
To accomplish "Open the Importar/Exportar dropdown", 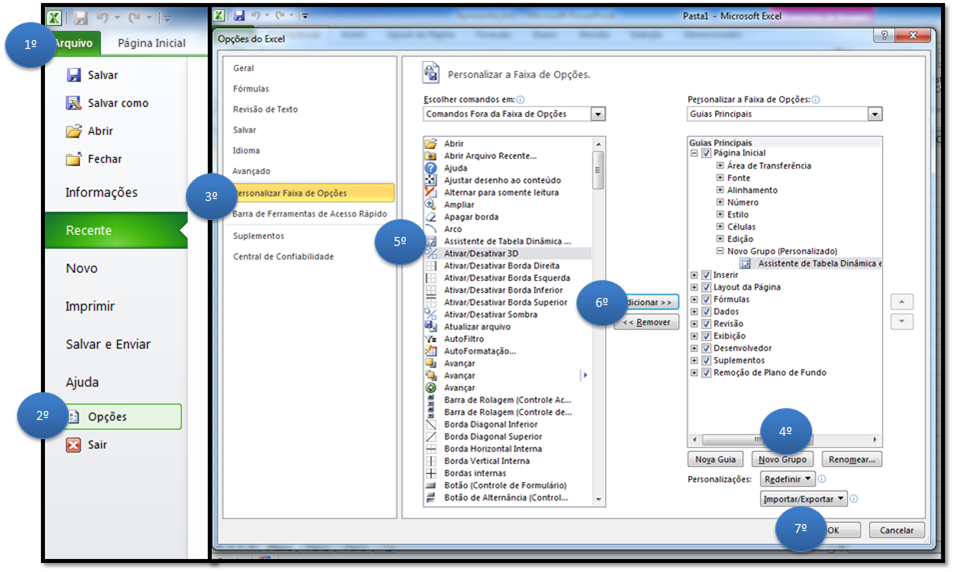I will point(804,499).
